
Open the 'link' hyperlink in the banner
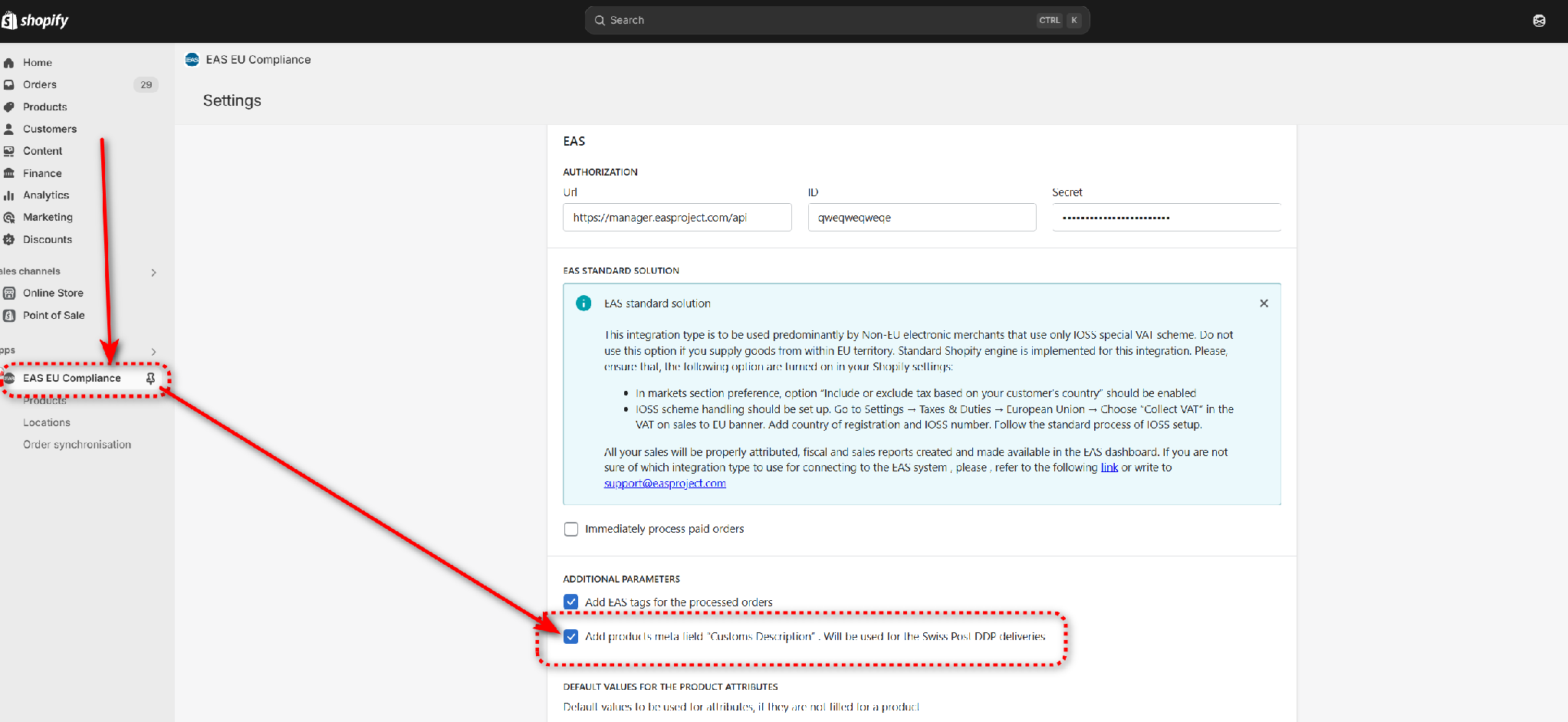tap(1109, 468)
